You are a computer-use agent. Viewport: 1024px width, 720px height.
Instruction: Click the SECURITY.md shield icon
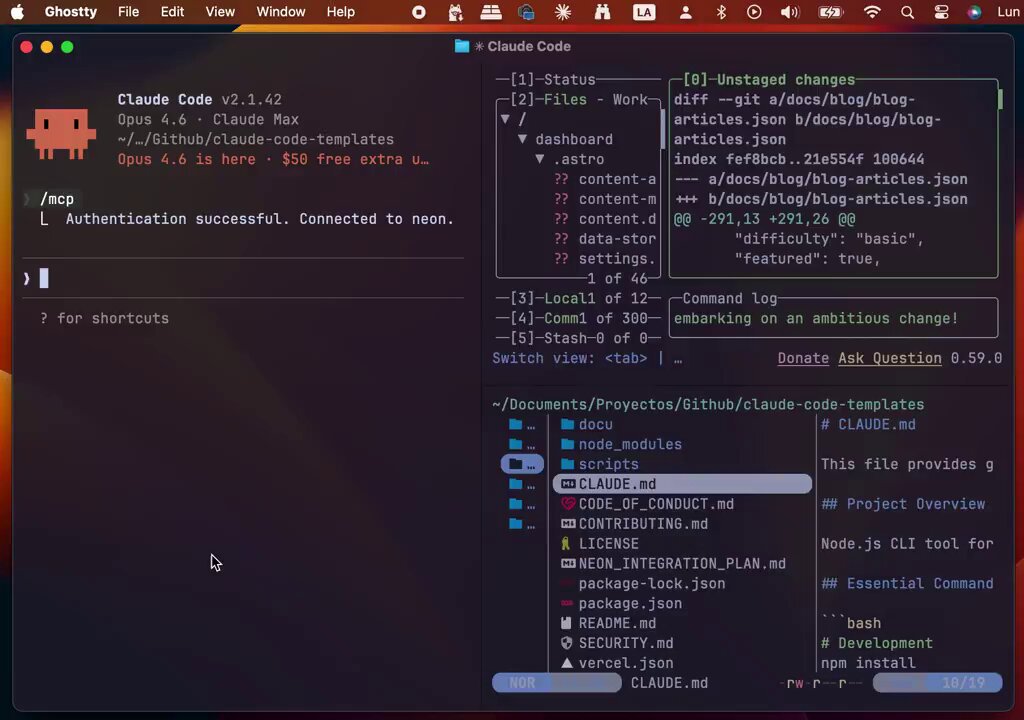[x=567, y=643]
